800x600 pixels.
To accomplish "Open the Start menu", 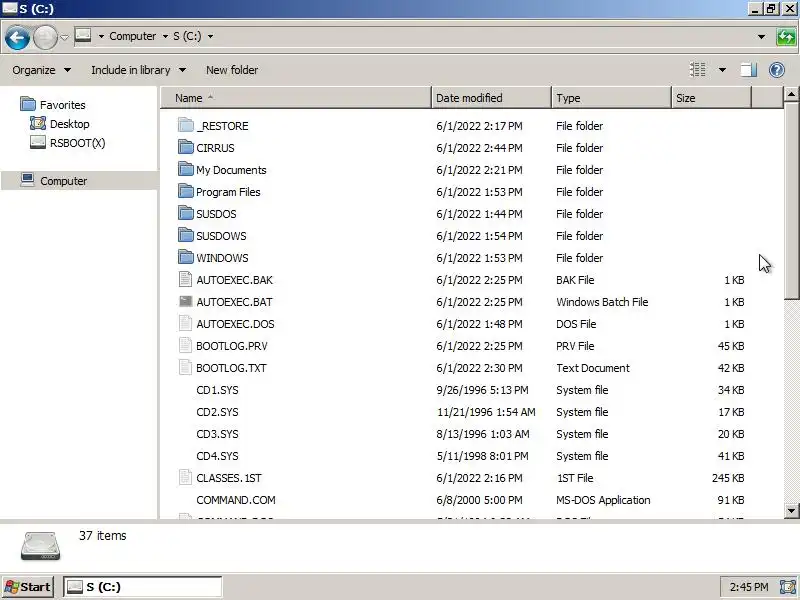I will click(x=28, y=587).
